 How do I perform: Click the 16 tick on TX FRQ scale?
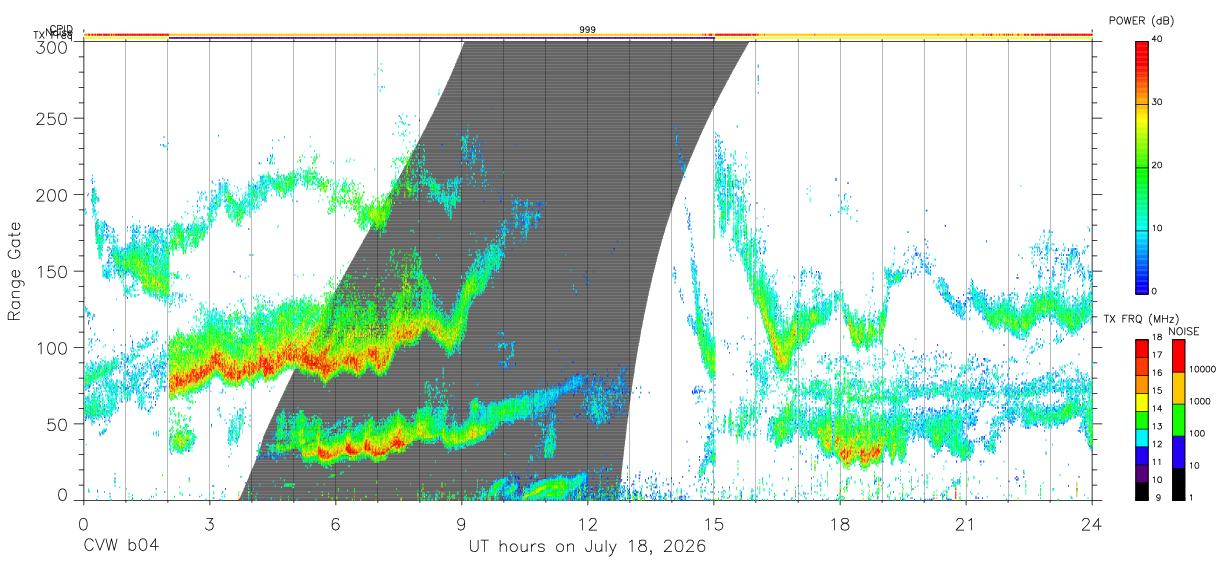(1157, 372)
